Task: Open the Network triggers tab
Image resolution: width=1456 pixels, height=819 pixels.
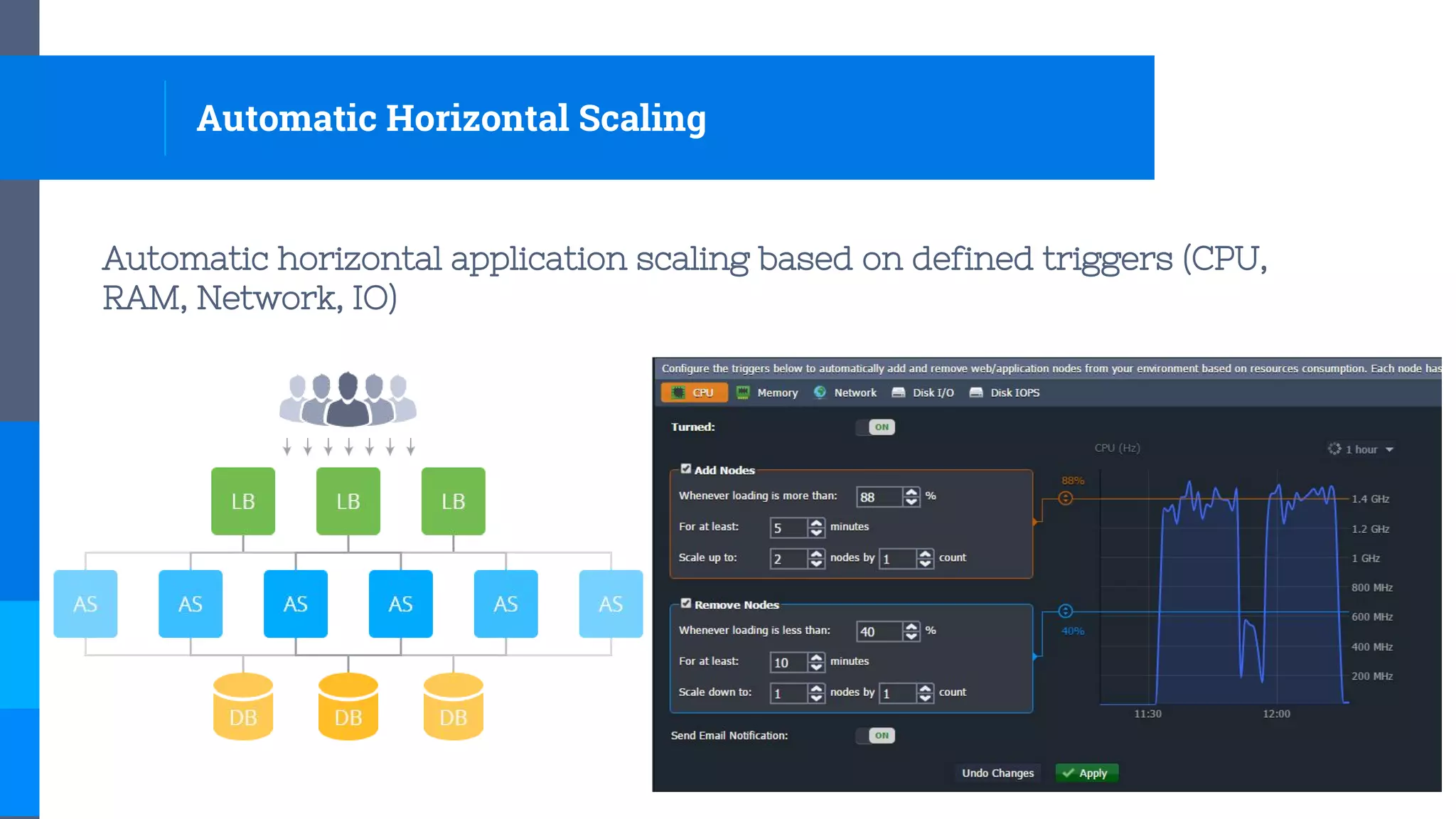Action: pyautogui.click(x=845, y=392)
